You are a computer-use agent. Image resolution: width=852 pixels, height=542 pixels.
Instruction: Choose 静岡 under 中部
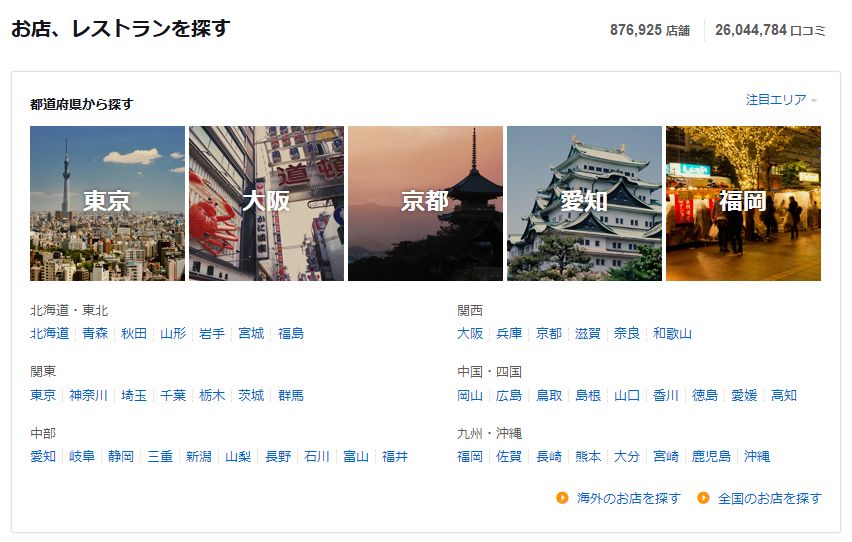121,456
